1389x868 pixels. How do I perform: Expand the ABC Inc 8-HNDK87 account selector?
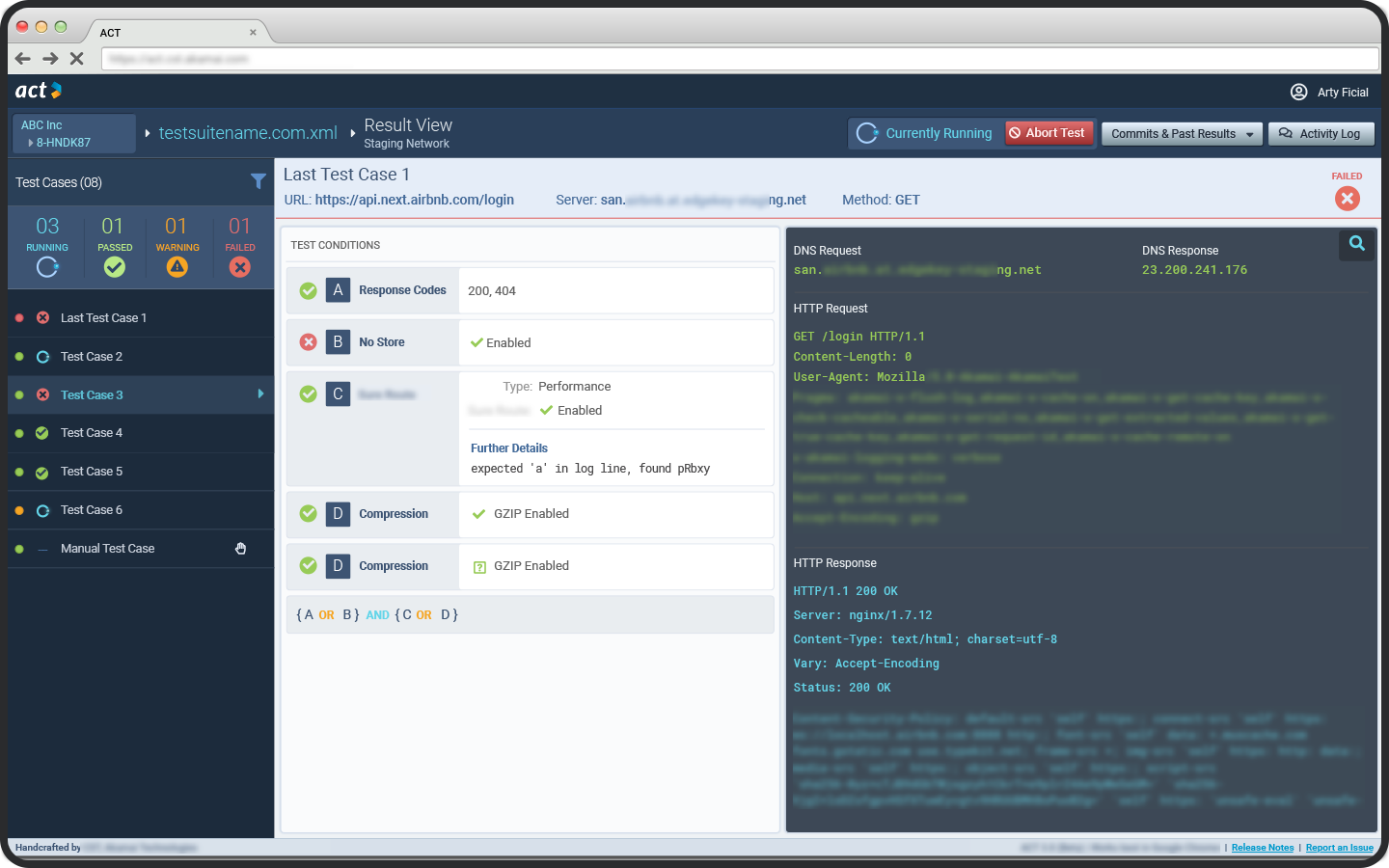point(74,133)
